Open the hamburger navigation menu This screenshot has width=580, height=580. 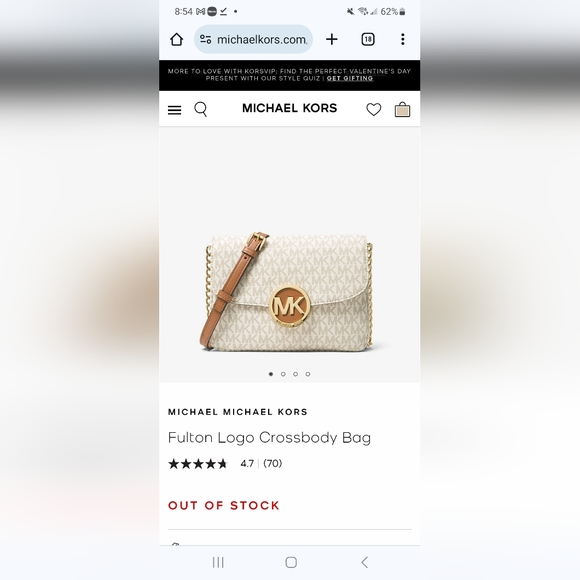pos(175,110)
